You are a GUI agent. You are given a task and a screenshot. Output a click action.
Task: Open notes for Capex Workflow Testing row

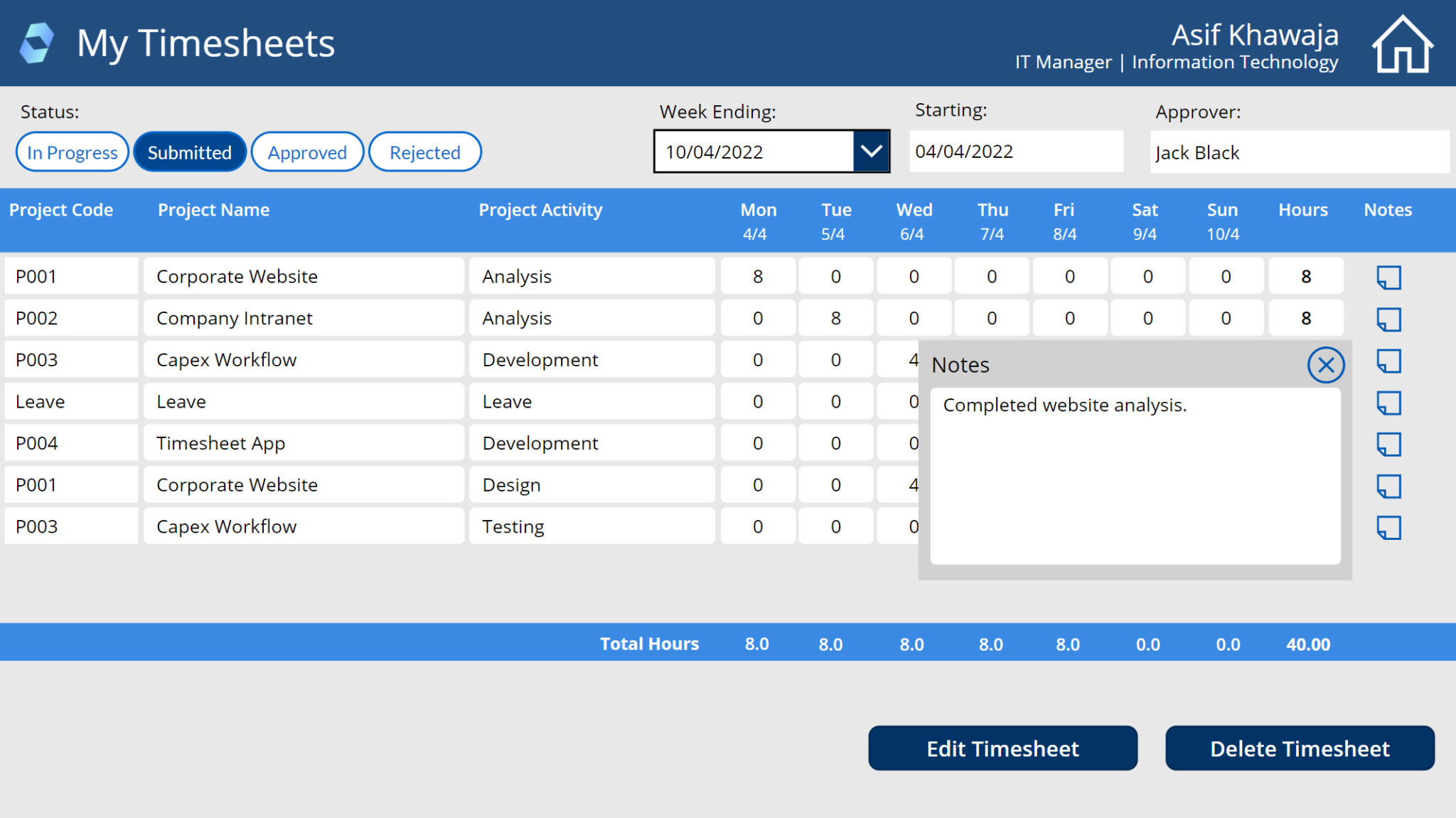[x=1387, y=526]
